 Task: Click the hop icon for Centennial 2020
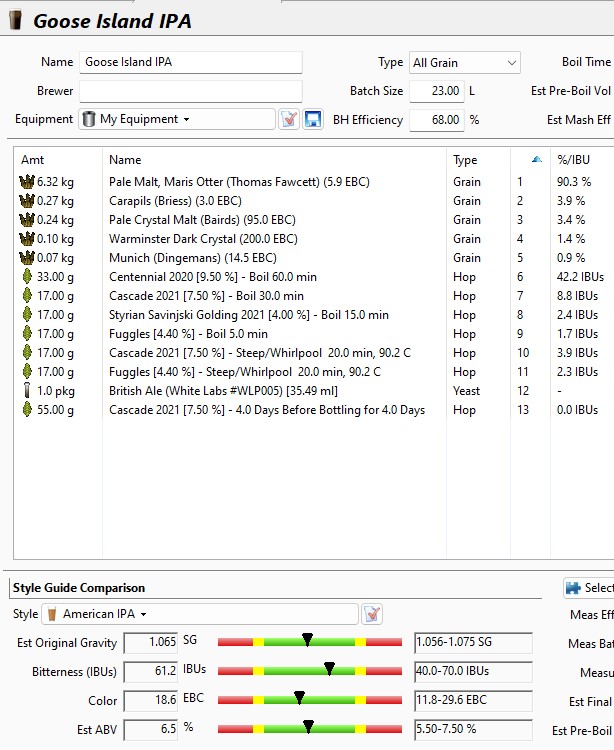(26, 277)
